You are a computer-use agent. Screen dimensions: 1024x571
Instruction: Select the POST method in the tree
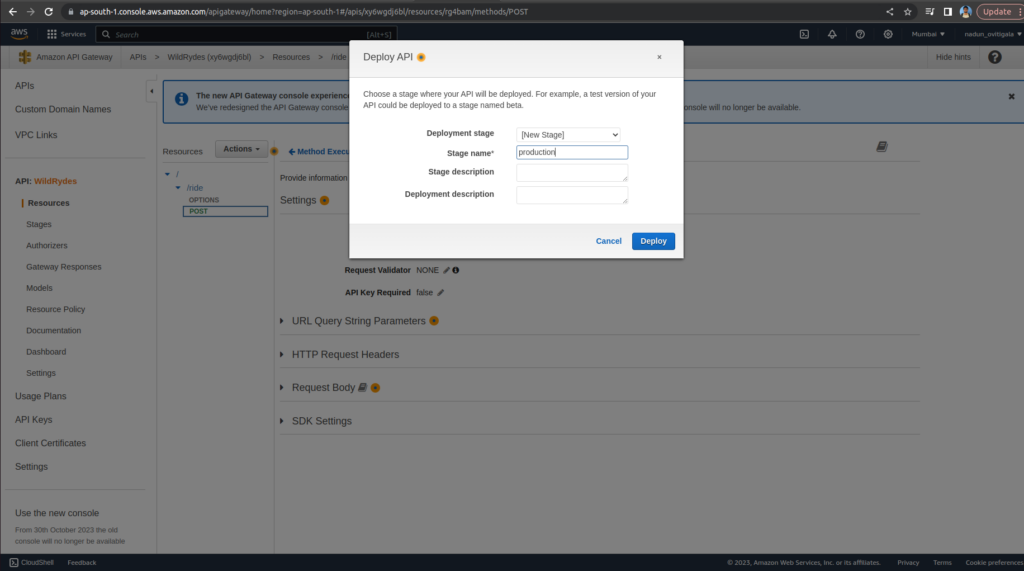pos(225,211)
